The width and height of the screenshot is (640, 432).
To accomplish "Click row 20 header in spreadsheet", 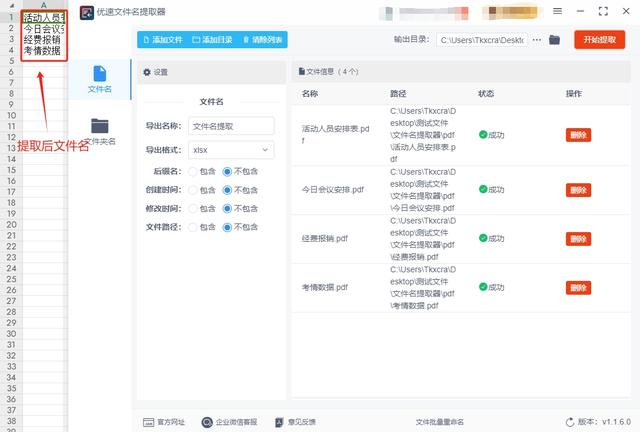I will (11, 225).
